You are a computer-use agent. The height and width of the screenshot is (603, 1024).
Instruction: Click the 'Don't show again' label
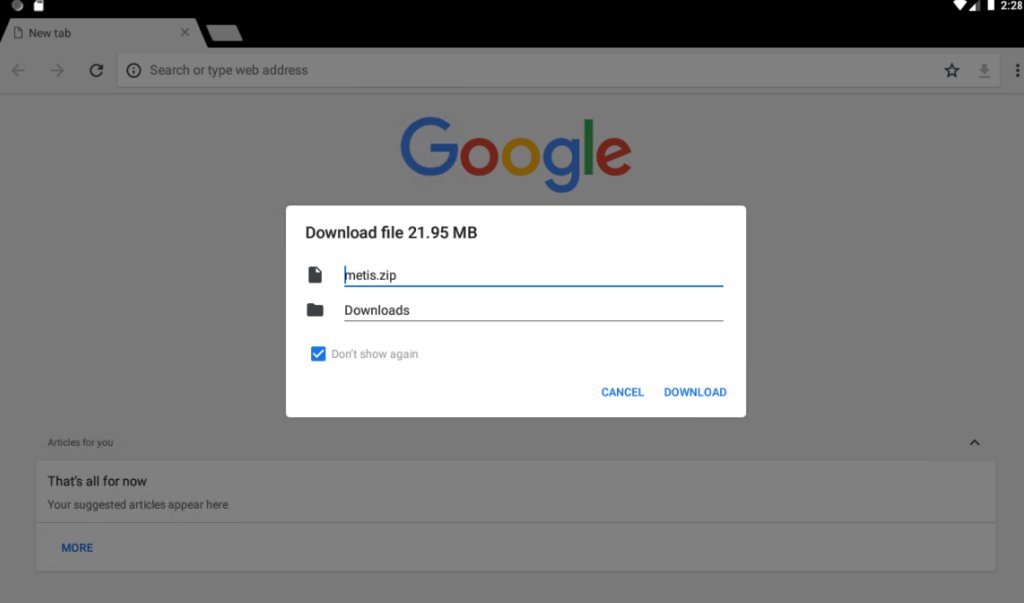pos(374,354)
